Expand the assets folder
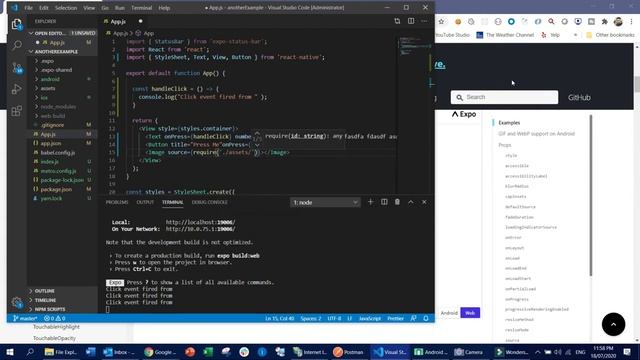The height and width of the screenshot is (360, 640). (48, 88)
